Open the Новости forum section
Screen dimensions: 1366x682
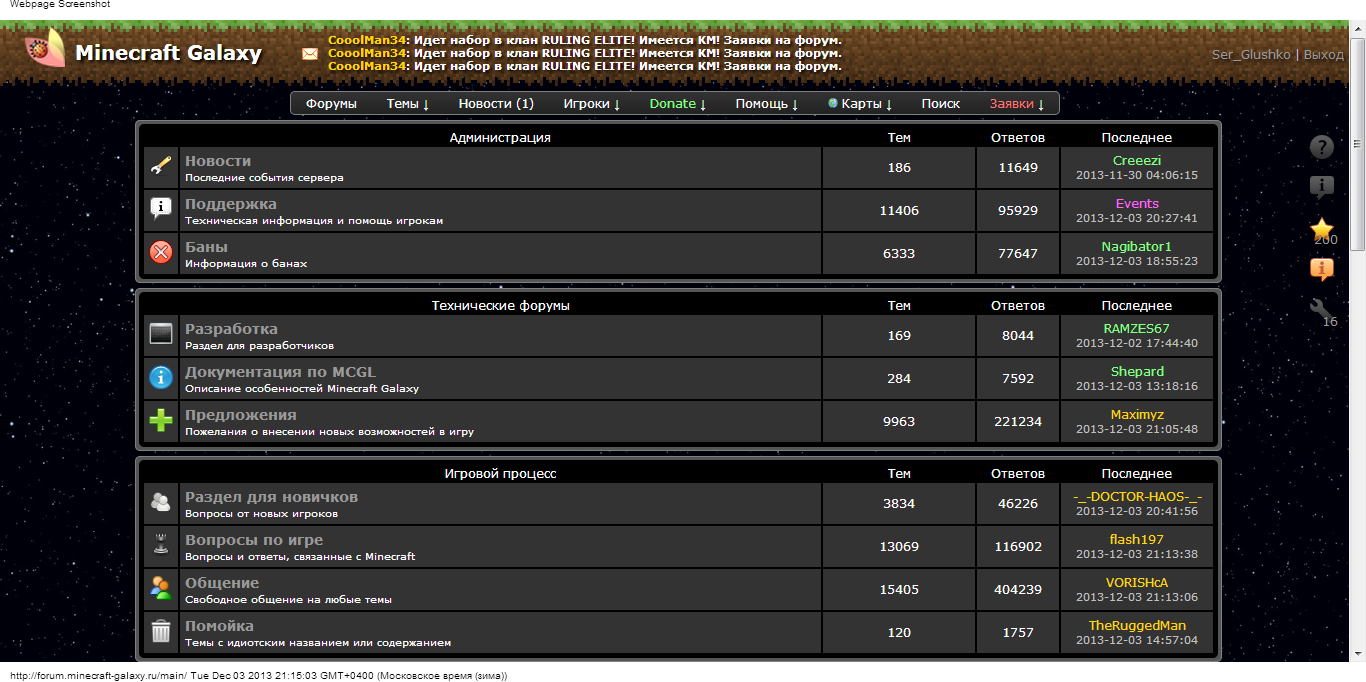[218, 161]
